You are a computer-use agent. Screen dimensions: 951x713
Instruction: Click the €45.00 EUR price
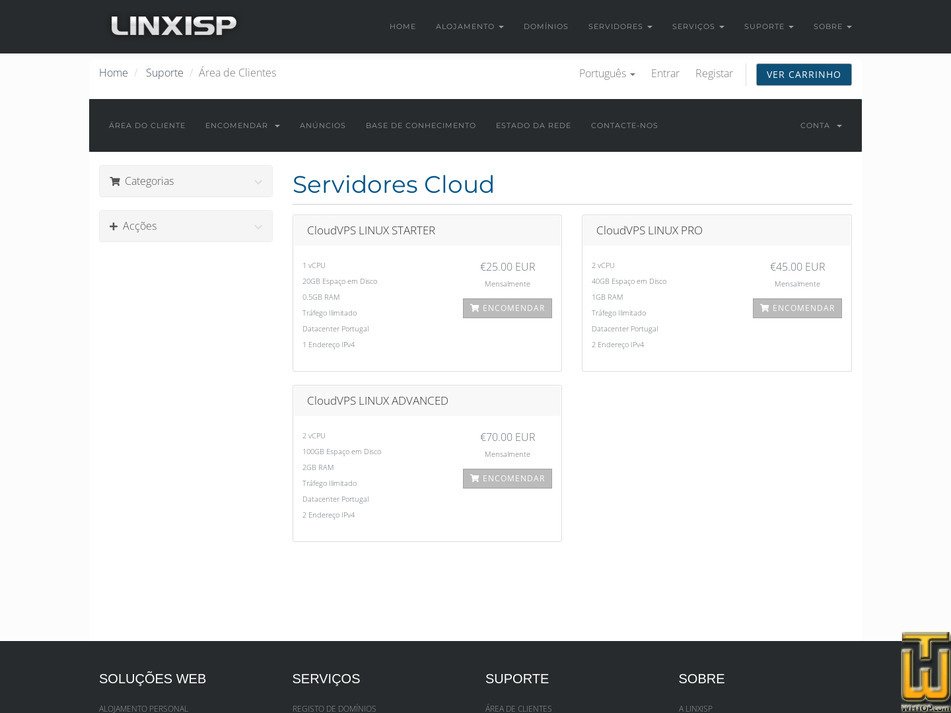click(798, 267)
